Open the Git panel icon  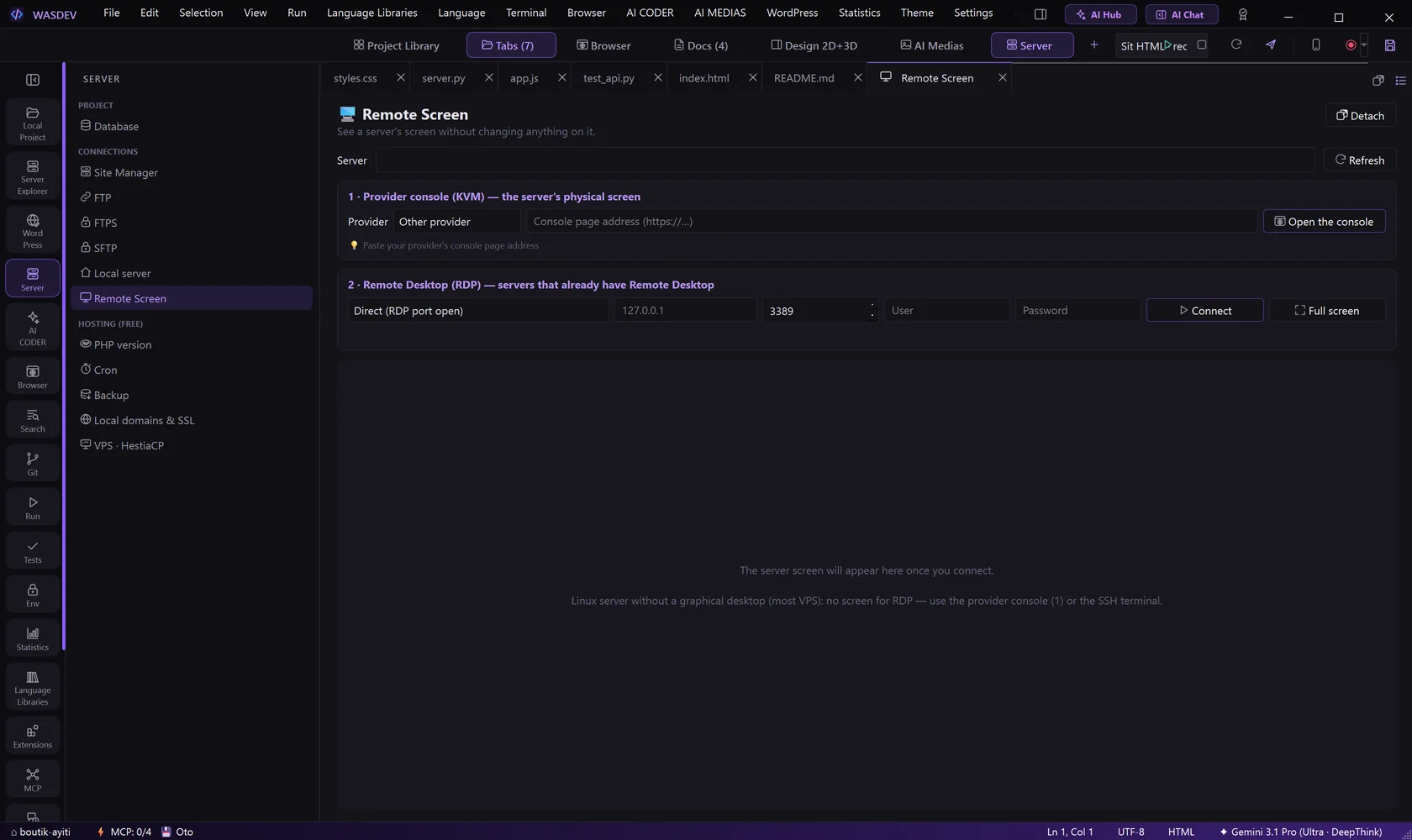click(x=33, y=464)
